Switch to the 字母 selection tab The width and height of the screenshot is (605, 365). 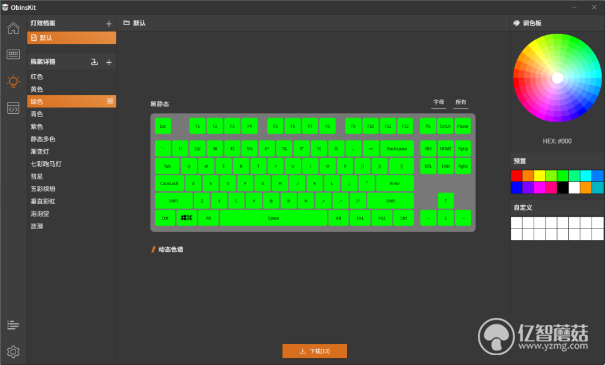click(x=439, y=102)
